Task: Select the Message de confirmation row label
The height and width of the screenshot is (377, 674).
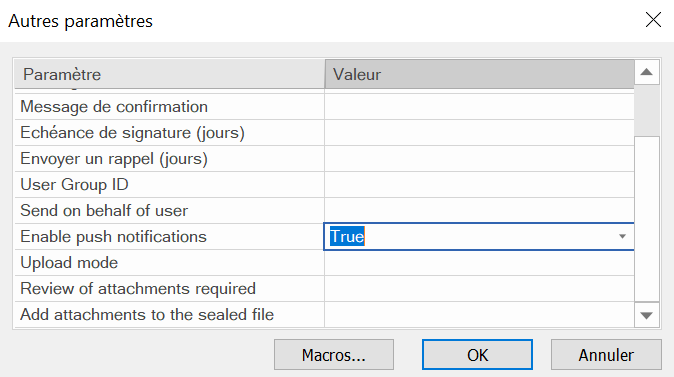Action: click(114, 107)
